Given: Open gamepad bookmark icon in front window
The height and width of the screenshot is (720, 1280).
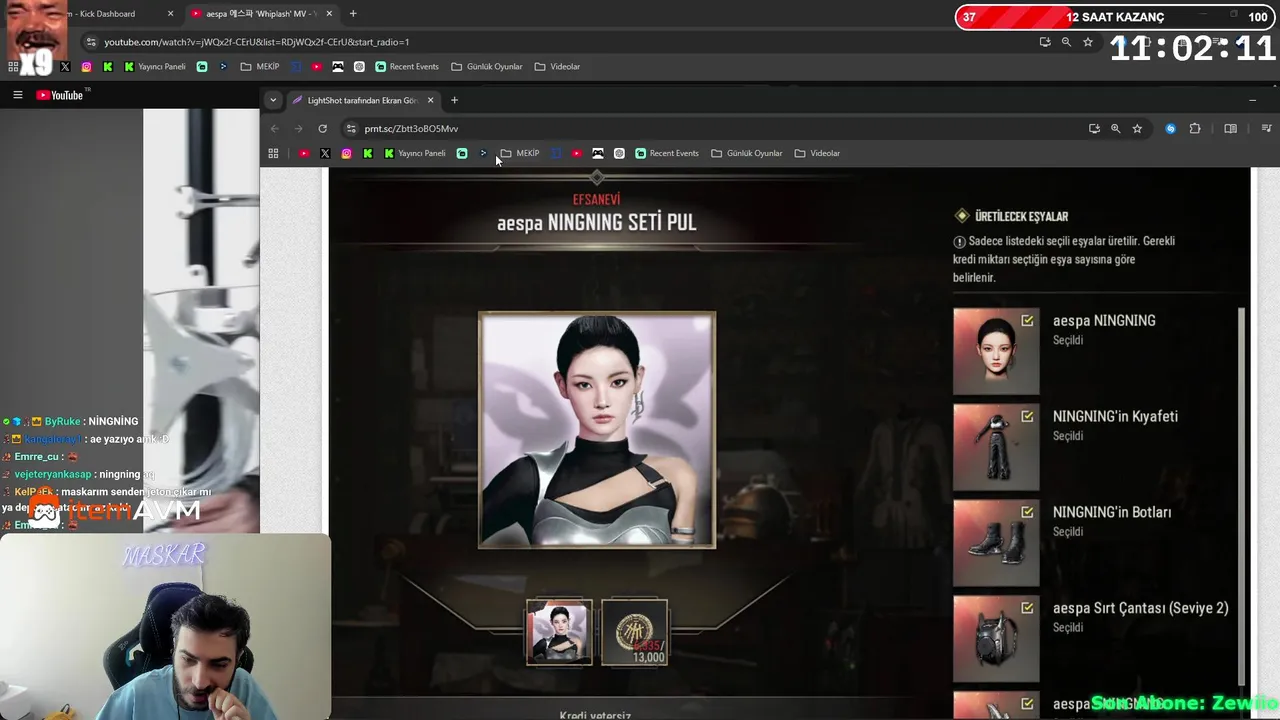Looking at the screenshot, I should (x=598, y=153).
